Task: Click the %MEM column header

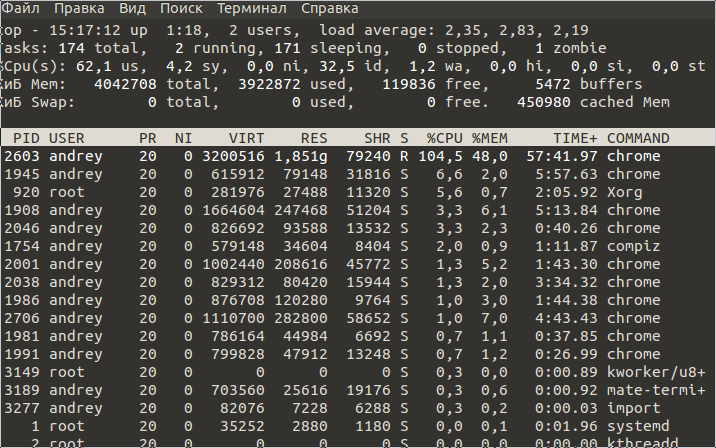Action: [490, 138]
